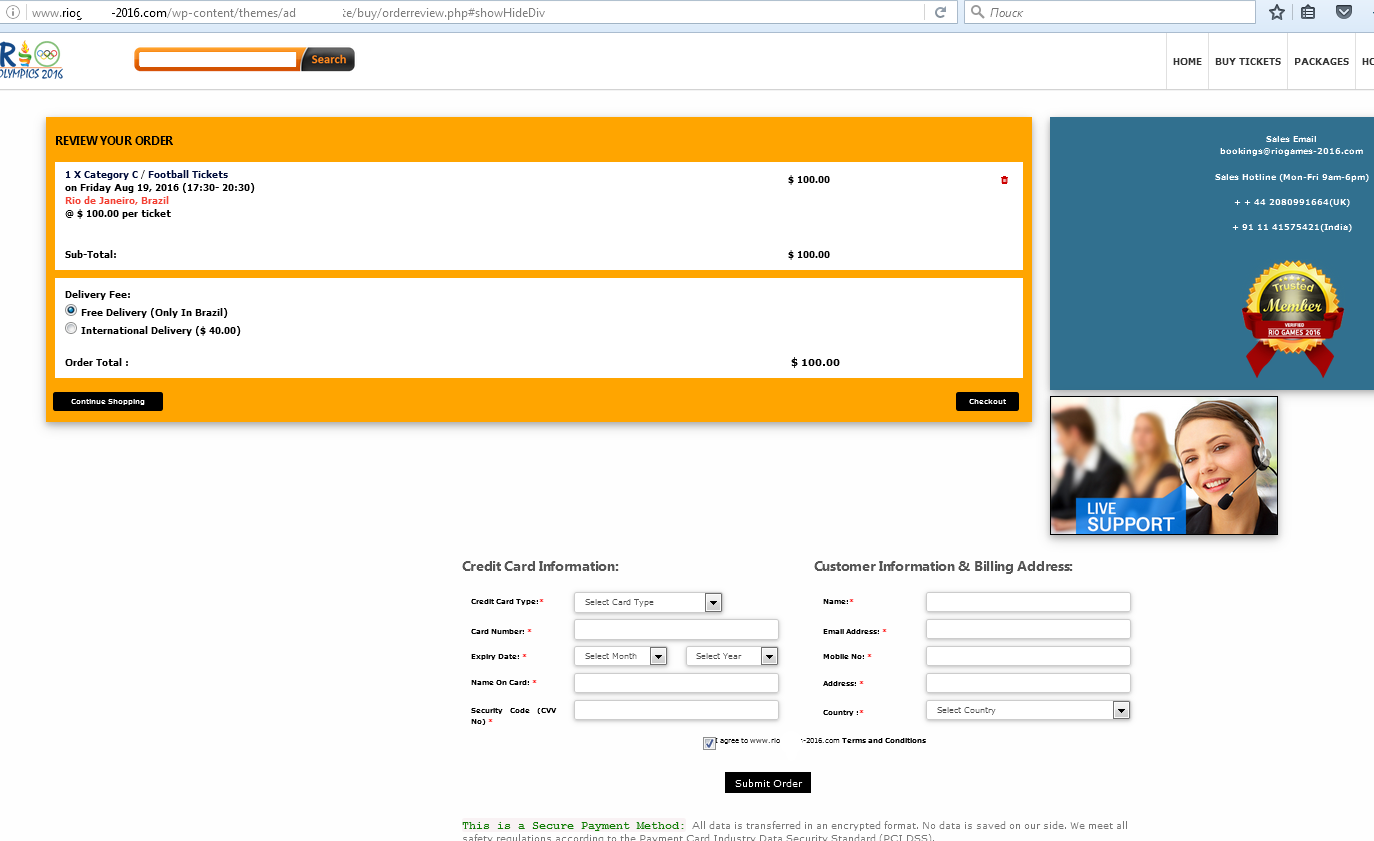1374x841 pixels.
Task: Open the Select Month expiry dropdown
Action: pos(620,656)
